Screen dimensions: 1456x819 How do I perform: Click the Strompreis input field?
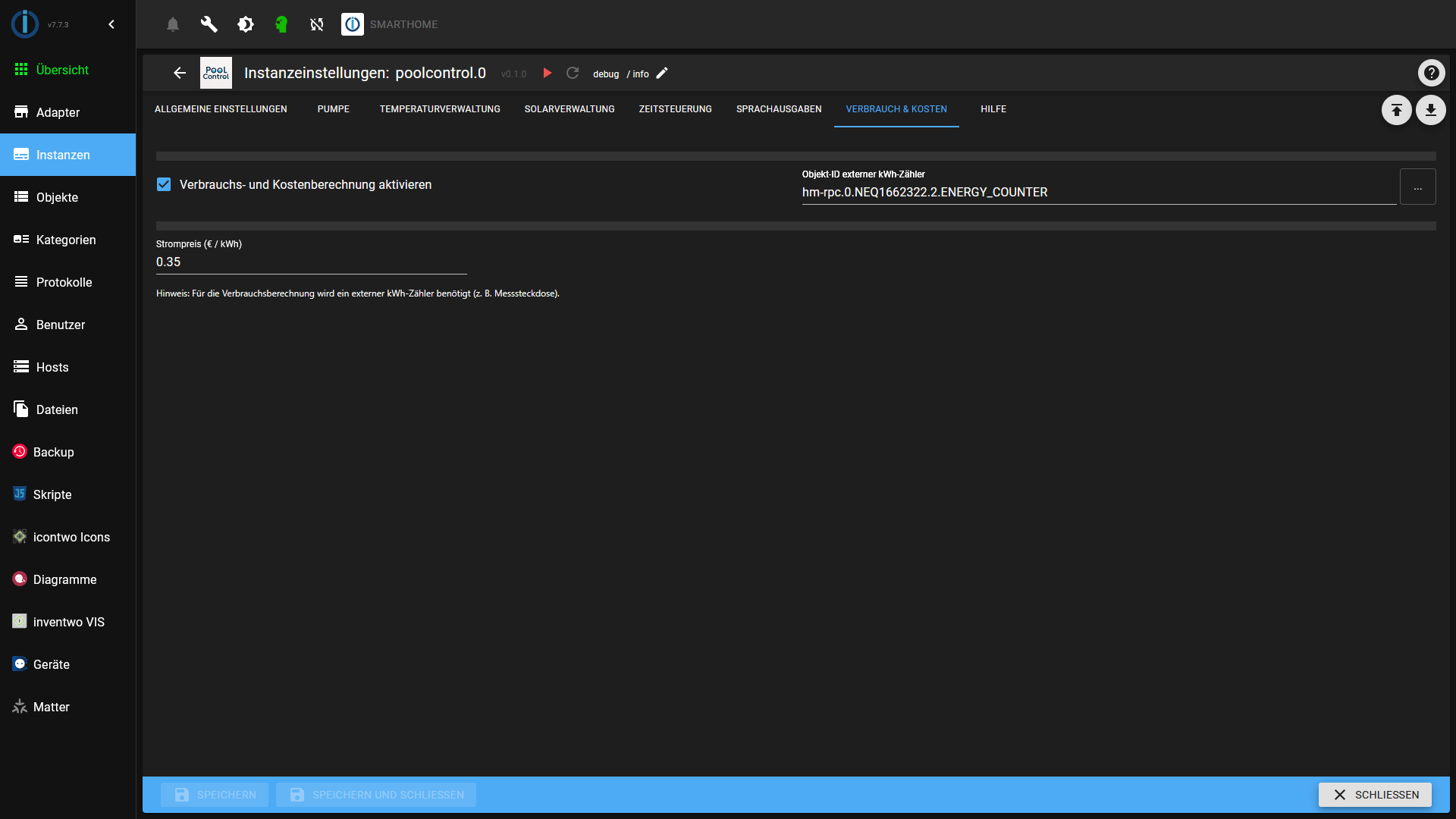(311, 262)
